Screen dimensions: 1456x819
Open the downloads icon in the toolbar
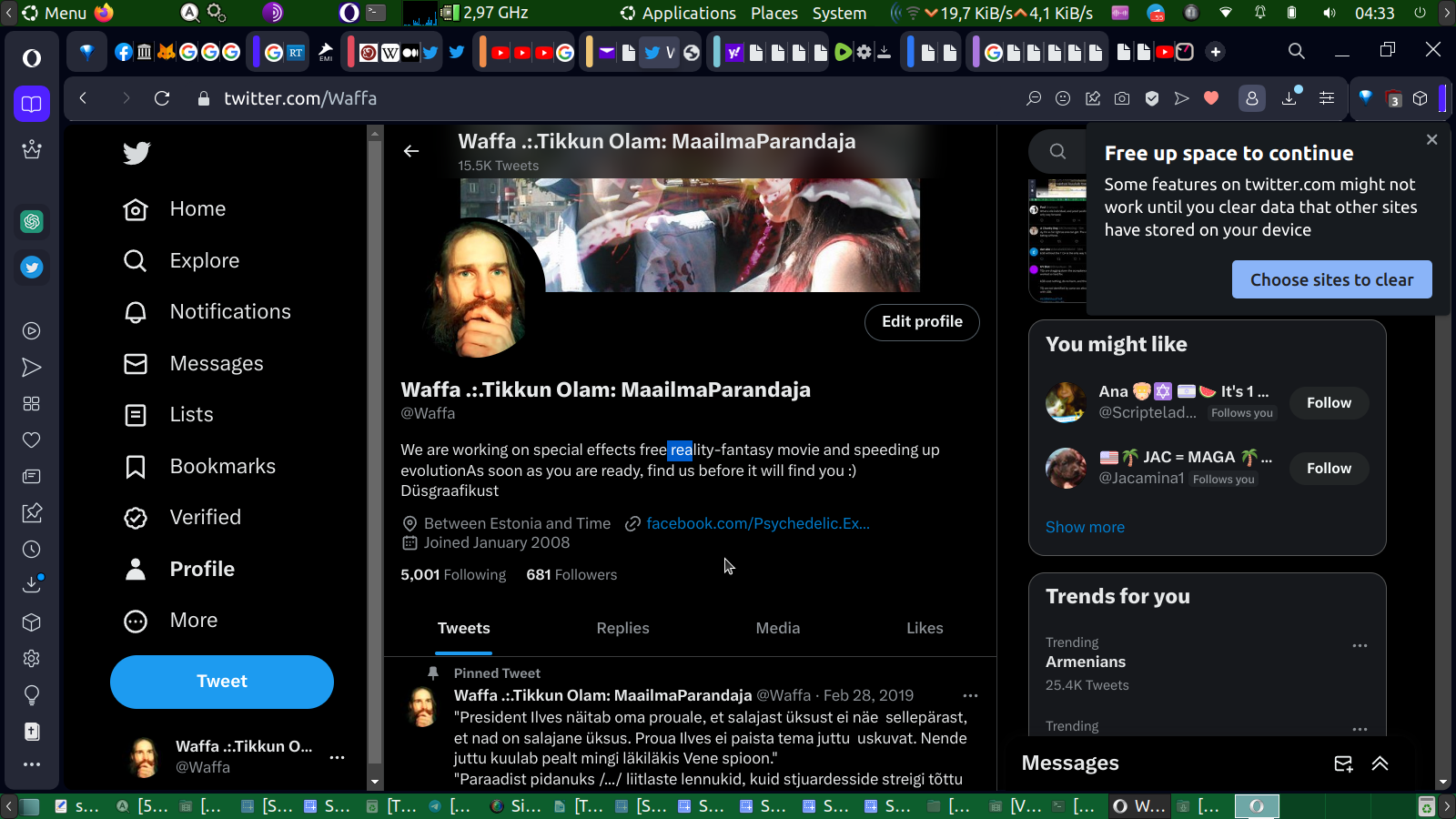1289,98
